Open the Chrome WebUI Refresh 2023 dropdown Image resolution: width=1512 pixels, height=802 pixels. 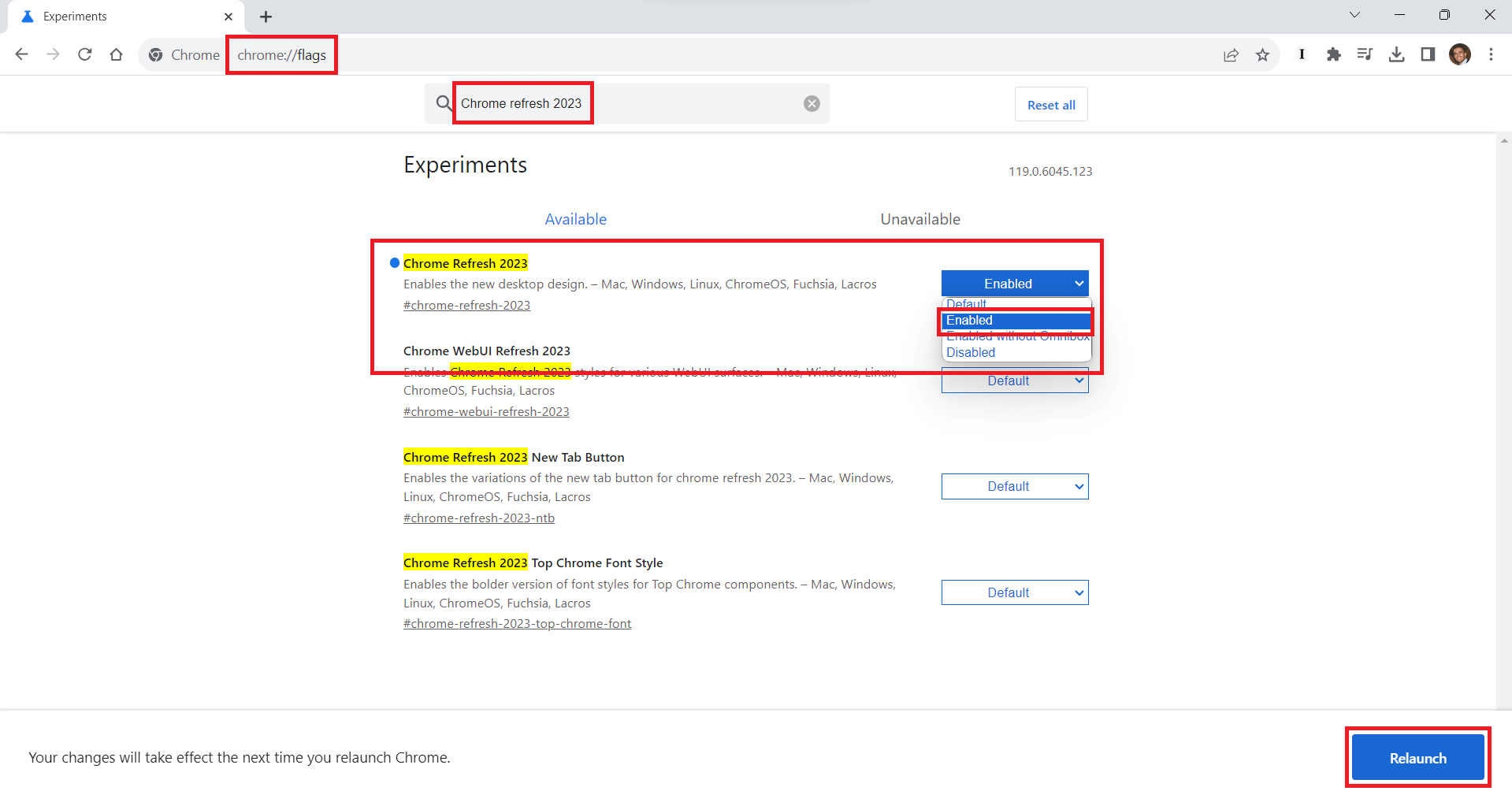1015,381
